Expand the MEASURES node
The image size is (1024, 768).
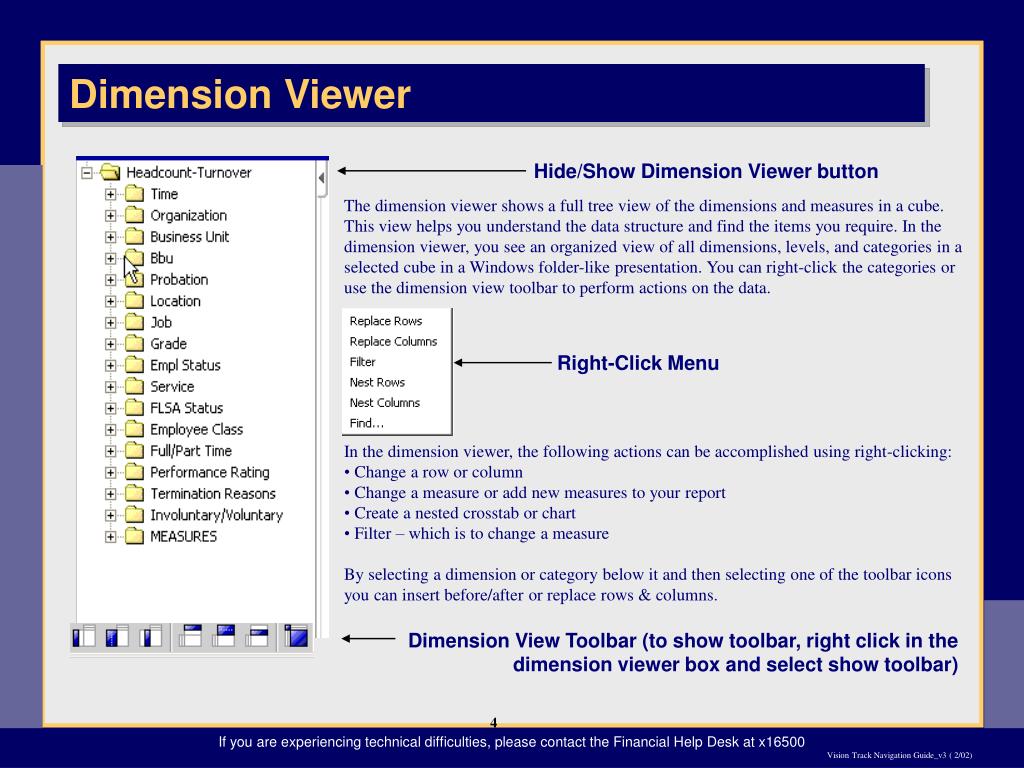(x=110, y=537)
